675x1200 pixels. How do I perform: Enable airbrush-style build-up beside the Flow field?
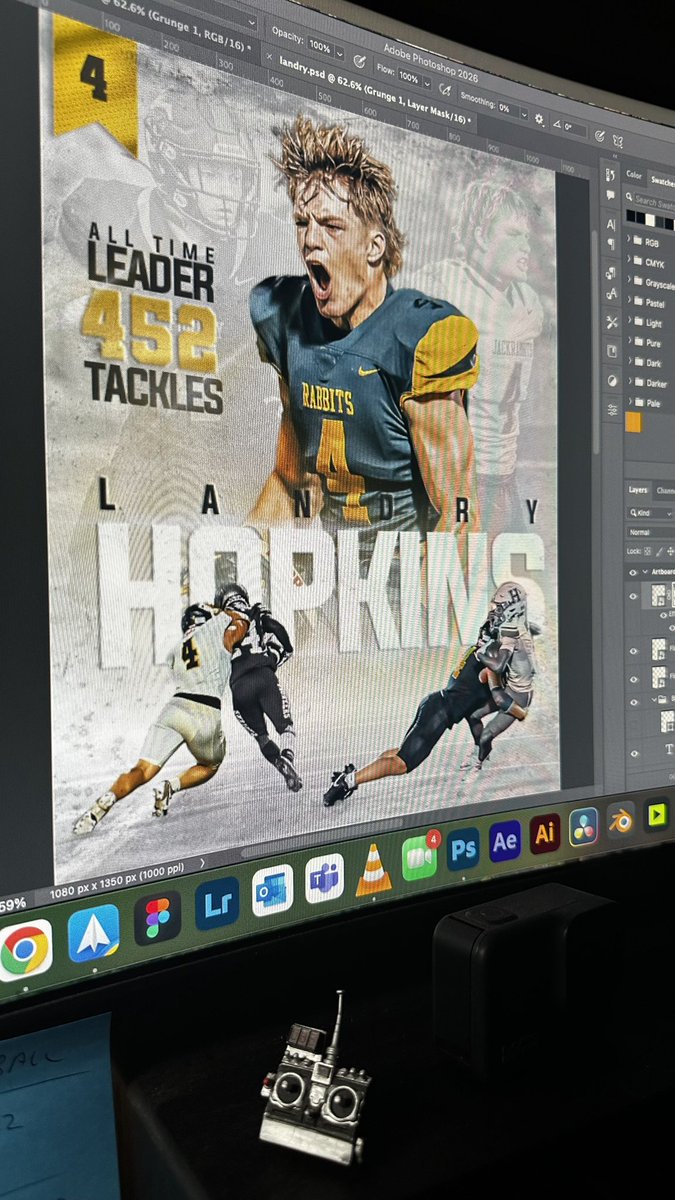(446, 89)
